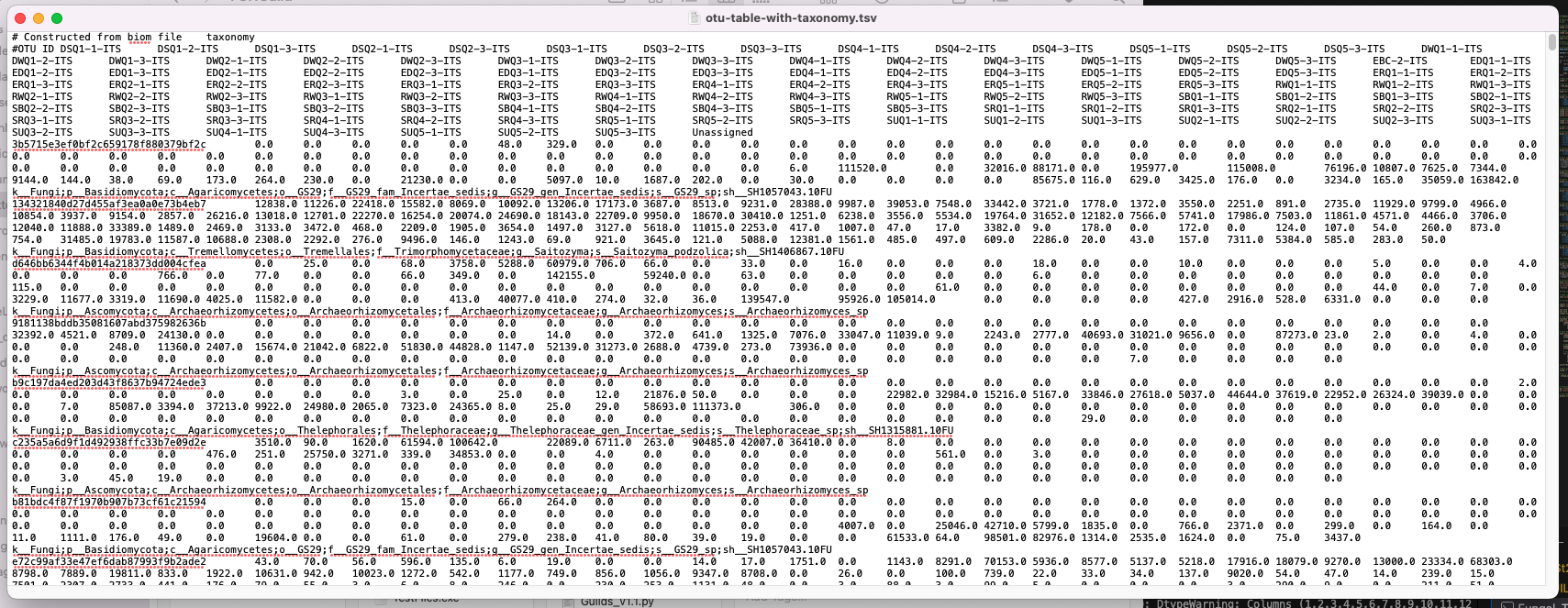
Task: Click the 'Unassigned' column header
Action: [x=722, y=133]
